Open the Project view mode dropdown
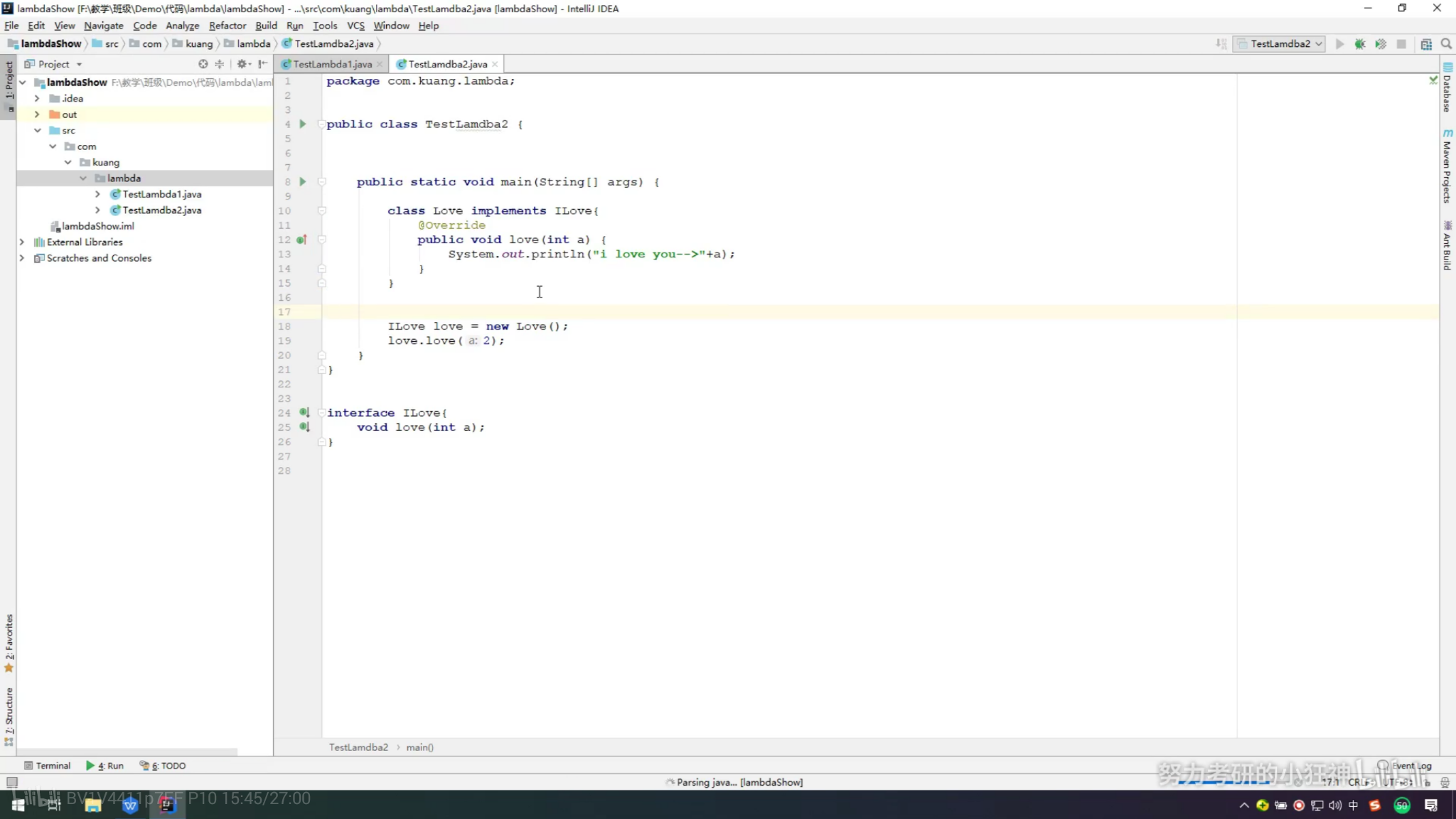The width and height of the screenshot is (1456, 819). coord(54,64)
